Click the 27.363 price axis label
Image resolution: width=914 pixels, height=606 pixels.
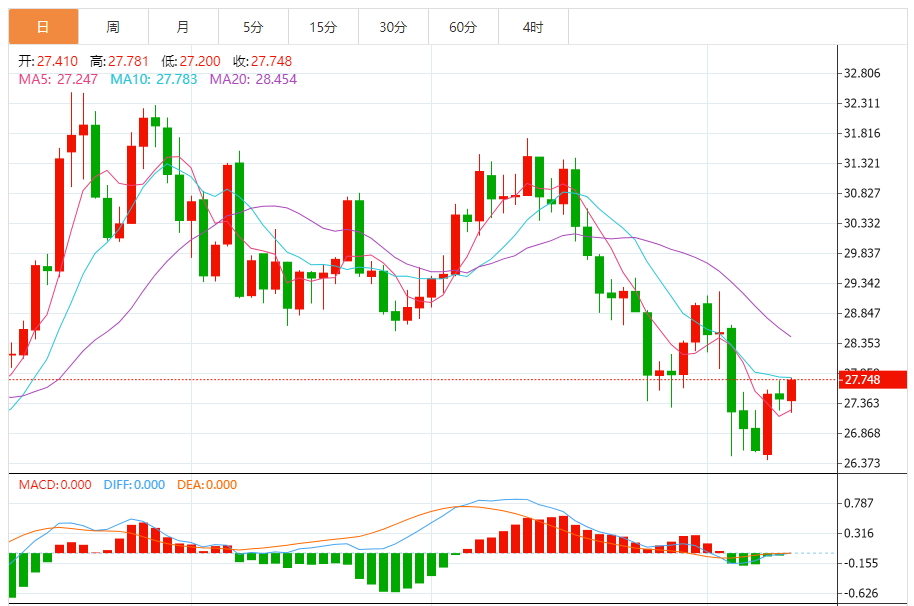coord(862,403)
